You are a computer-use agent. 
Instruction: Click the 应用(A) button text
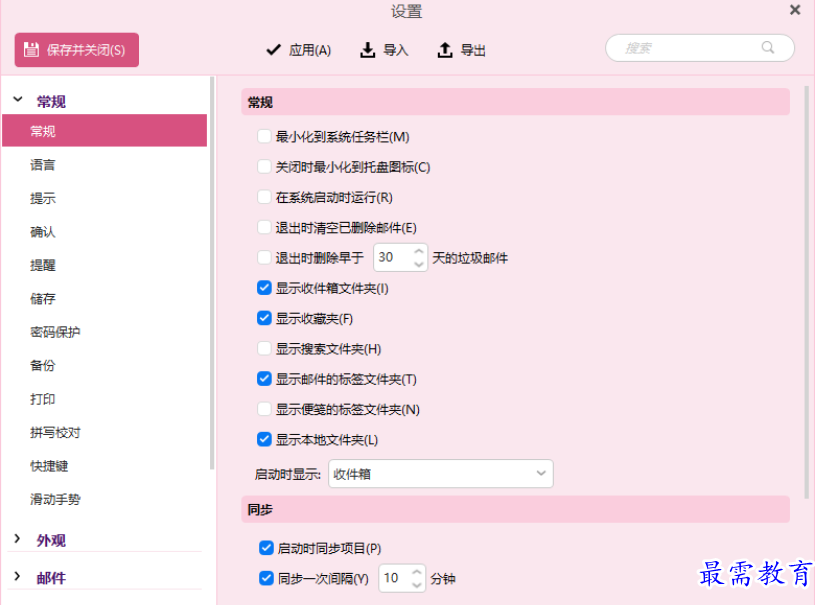click(x=310, y=50)
